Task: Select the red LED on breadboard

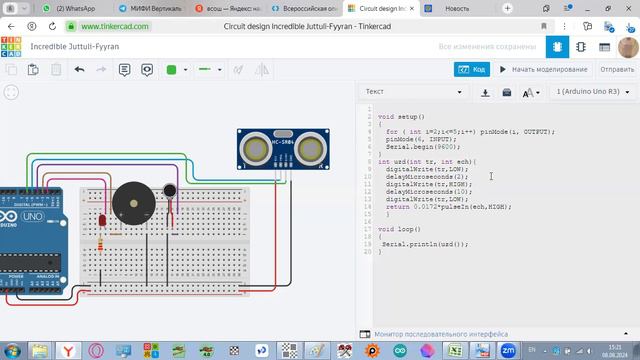Action: click(102, 221)
